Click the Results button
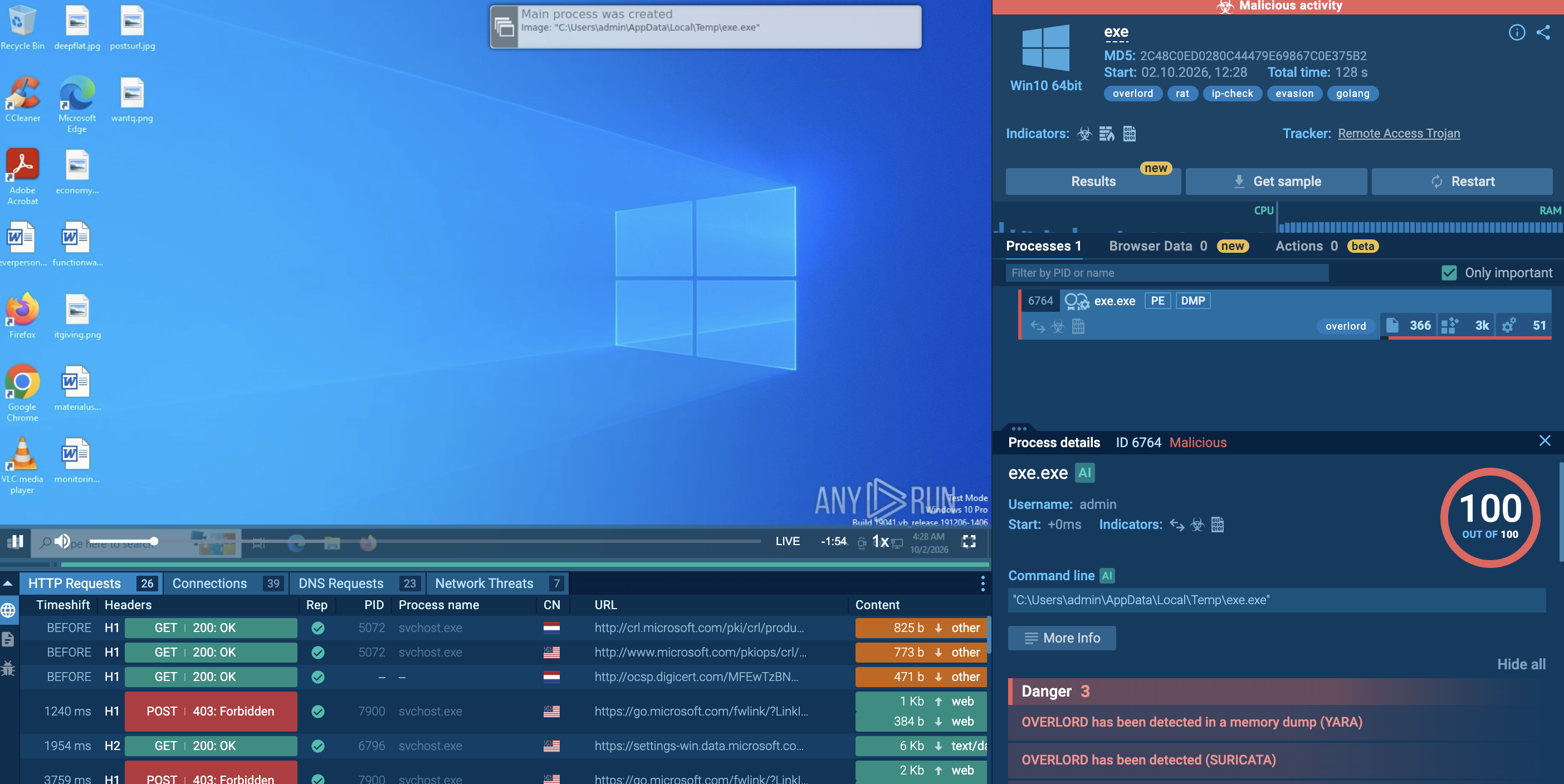The width and height of the screenshot is (1564, 784). [1093, 182]
